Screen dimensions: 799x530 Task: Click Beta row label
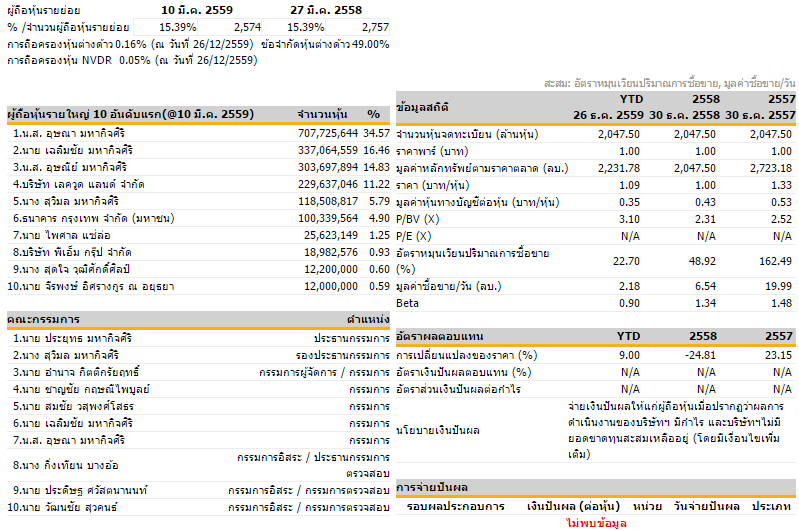tap(407, 303)
